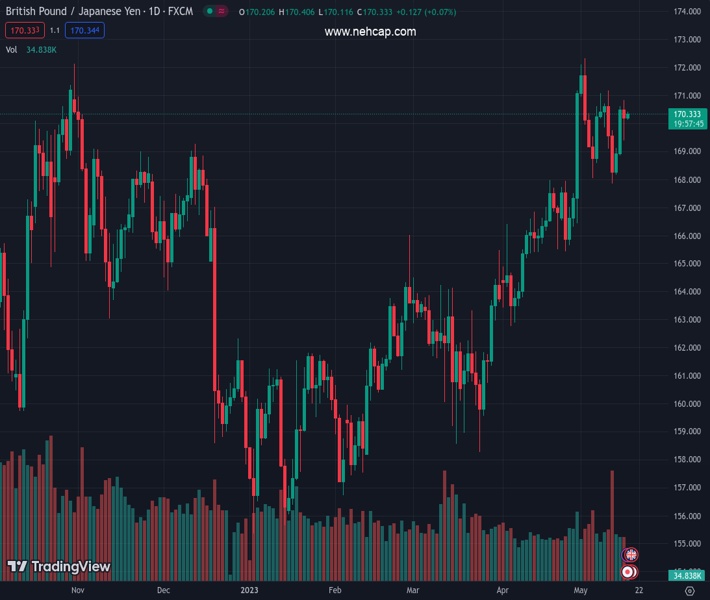Click the pink data-mode indicator icon

[x=221, y=11]
